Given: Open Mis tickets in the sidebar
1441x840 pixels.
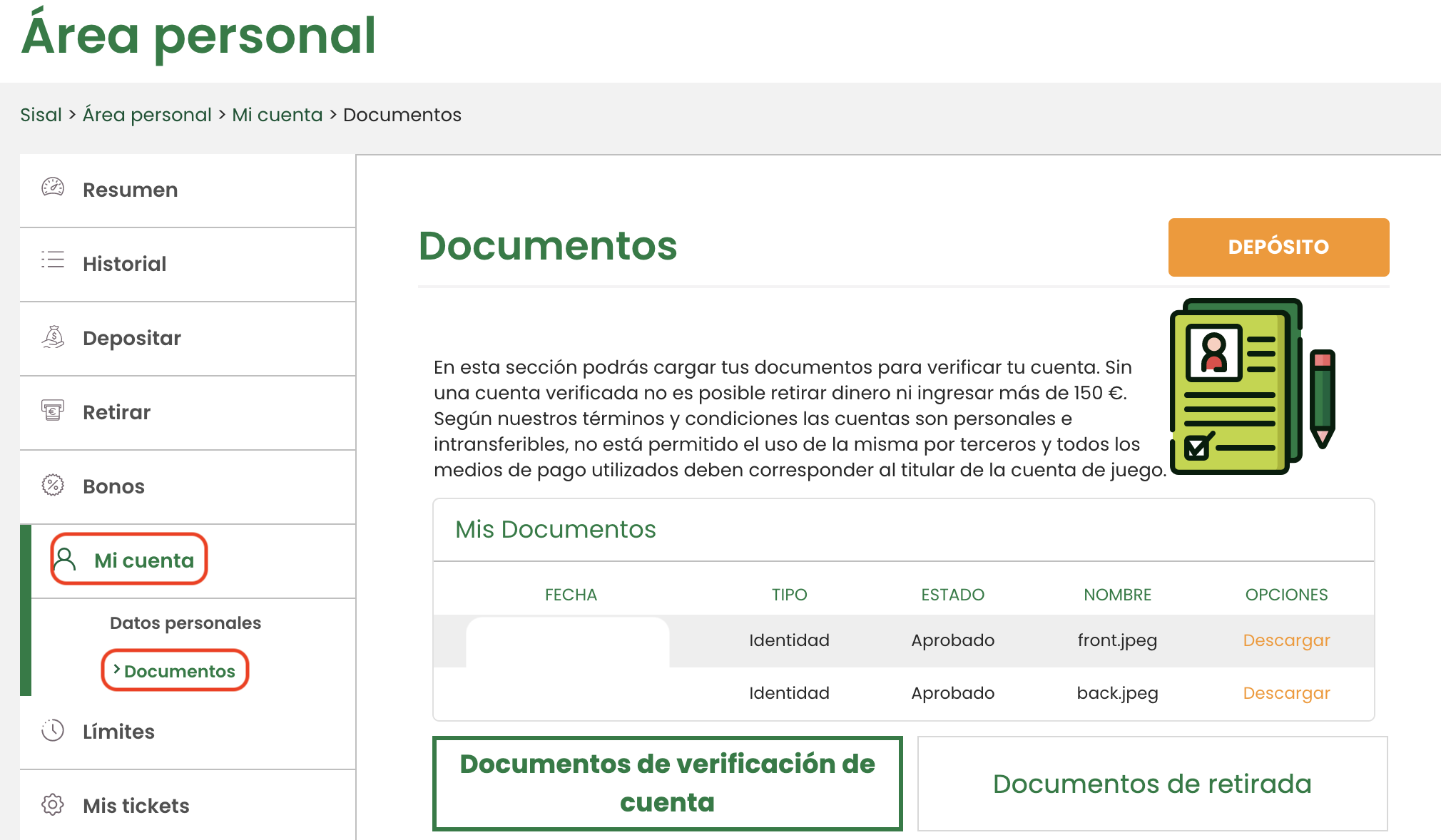Looking at the screenshot, I should (x=188, y=806).
